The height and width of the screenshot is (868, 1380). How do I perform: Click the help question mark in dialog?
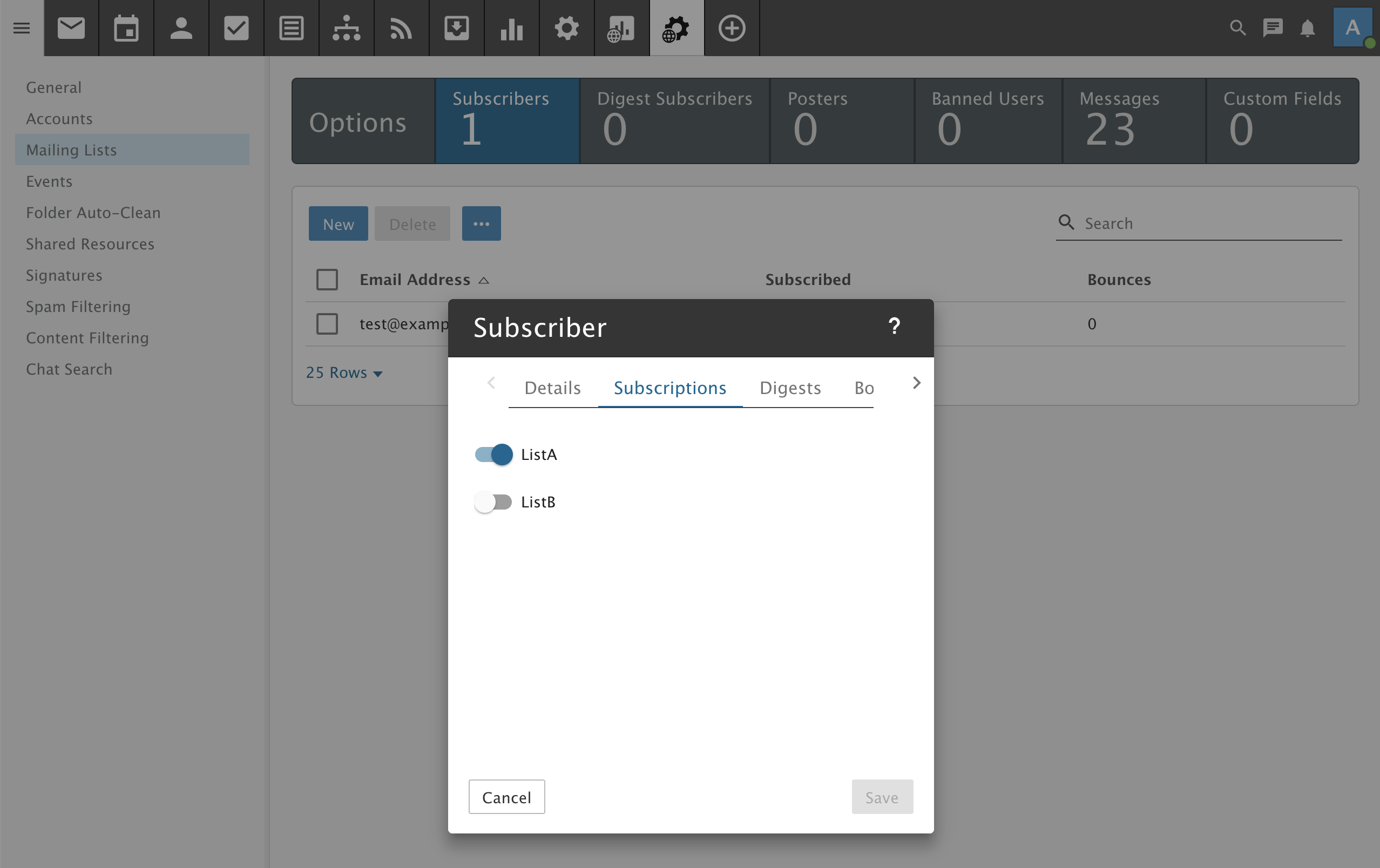(x=894, y=327)
